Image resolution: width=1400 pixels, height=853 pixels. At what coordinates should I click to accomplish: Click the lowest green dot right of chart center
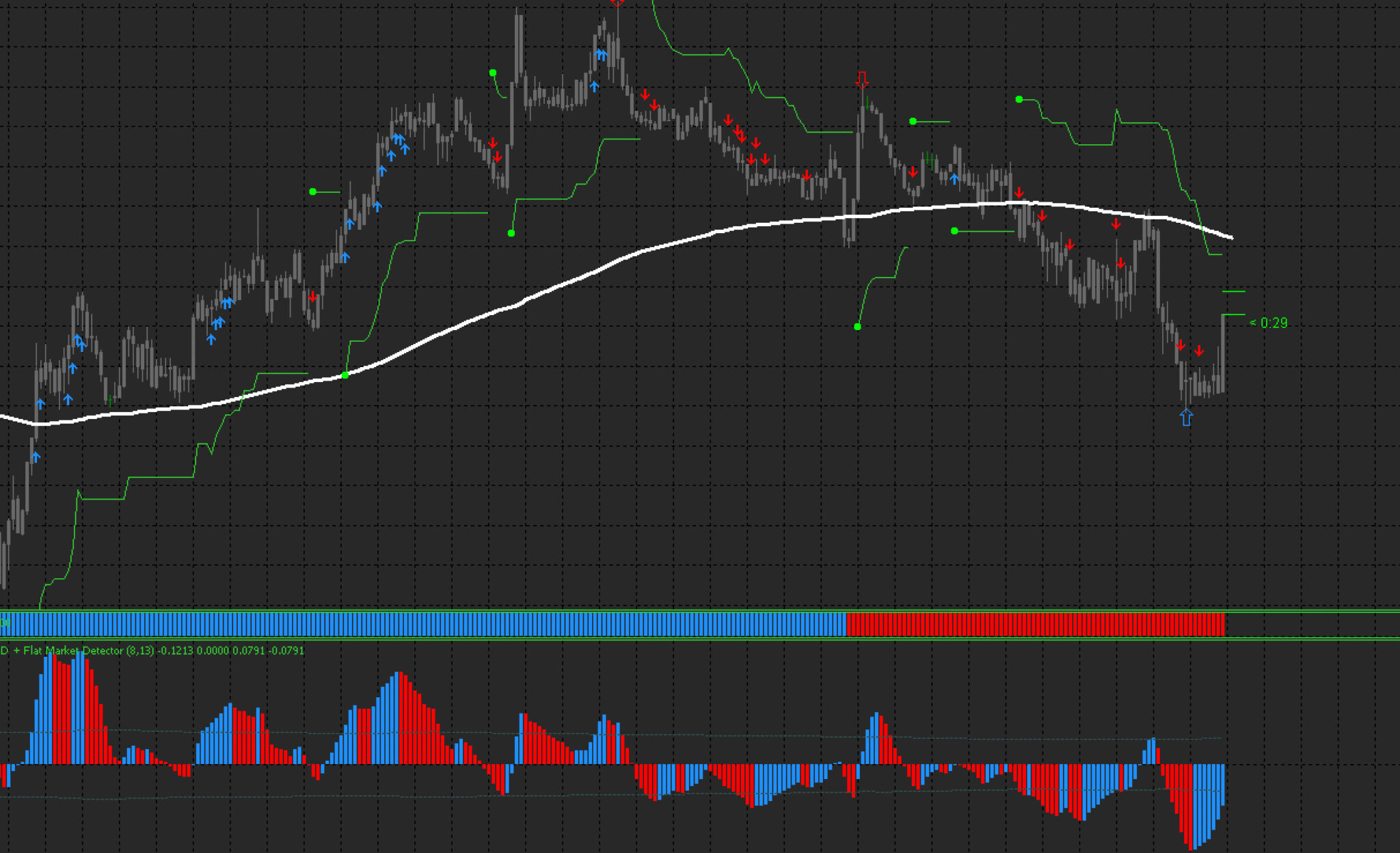(857, 327)
